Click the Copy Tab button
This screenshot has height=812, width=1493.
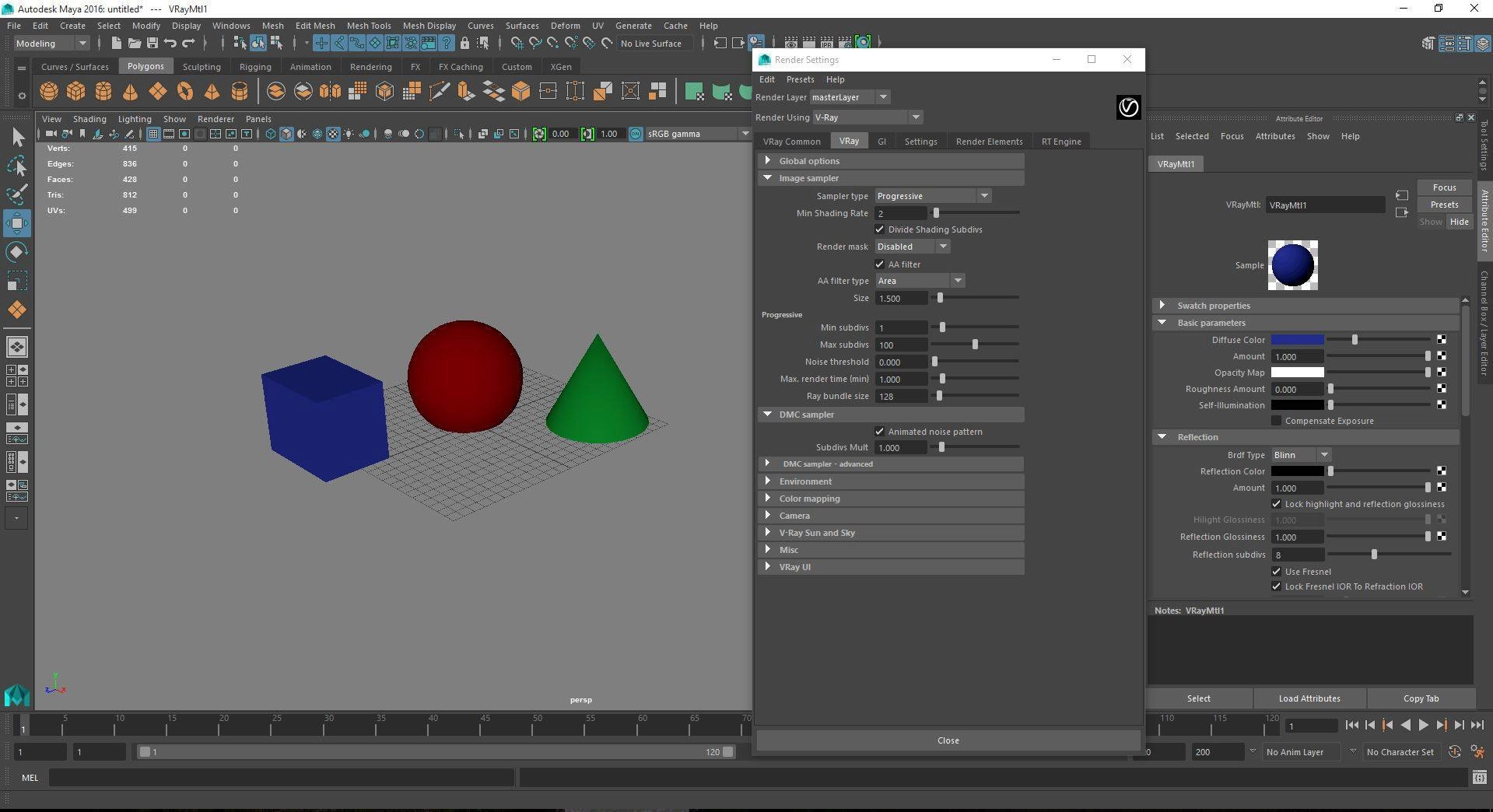pos(1421,698)
